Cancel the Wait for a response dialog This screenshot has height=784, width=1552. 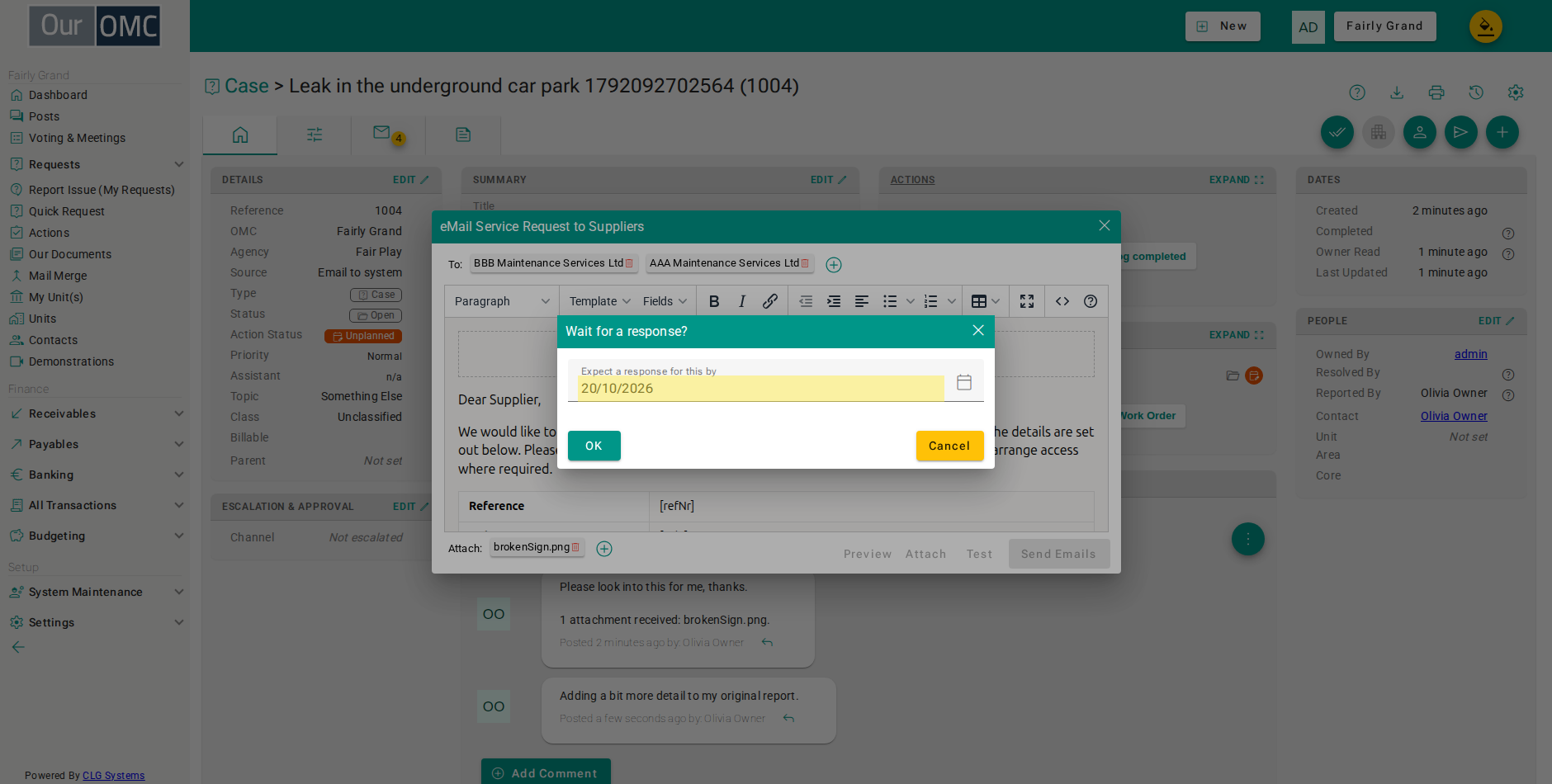point(949,446)
